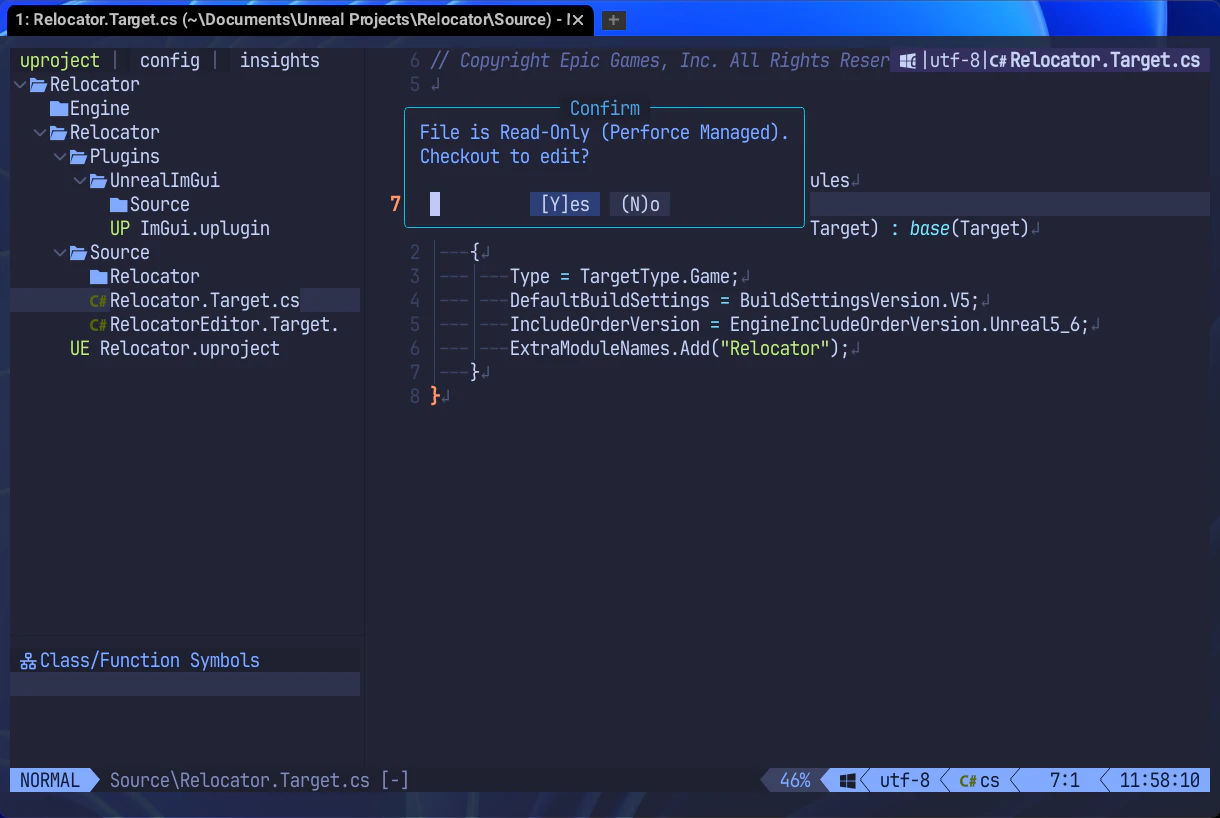Collapse the Plugins folder chevron
The height and width of the screenshot is (818, 1220).
click(60, 157)
